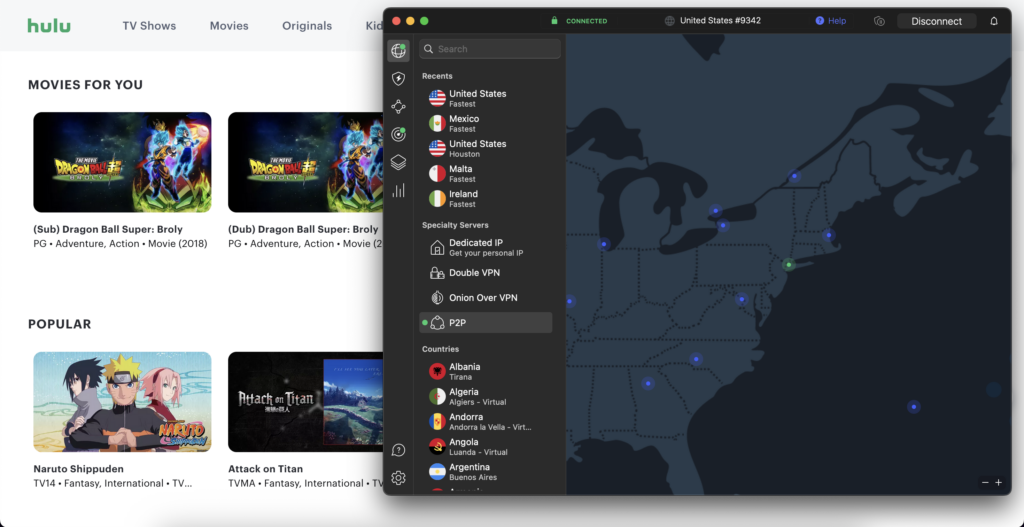The height and width of the screenshot is (527, 1024).
Task: Open the help question mark icon at sidebar bottom
Action: pos(398,450)
